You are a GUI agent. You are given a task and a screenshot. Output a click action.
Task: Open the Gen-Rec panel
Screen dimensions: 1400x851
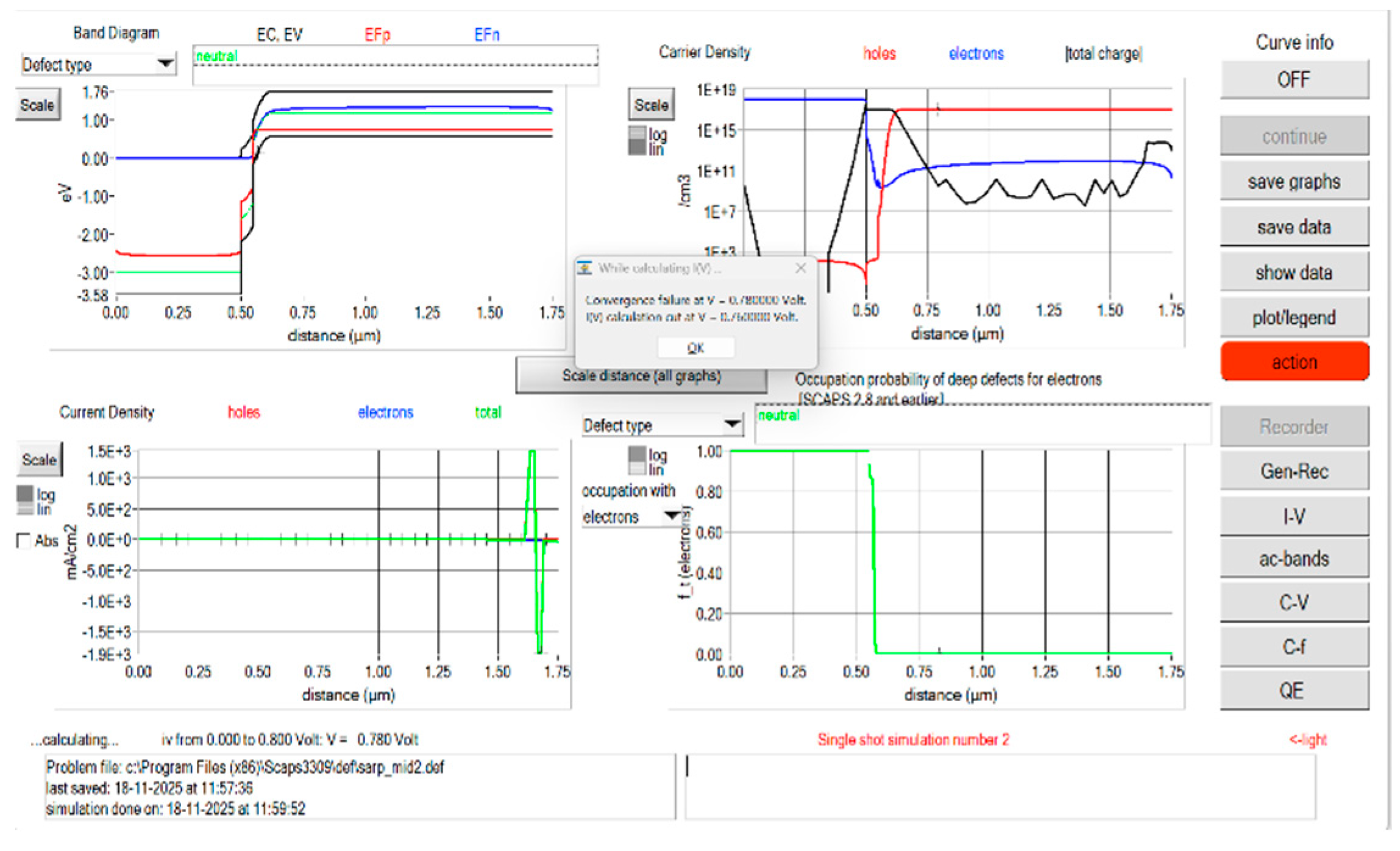pos(1293,471)
